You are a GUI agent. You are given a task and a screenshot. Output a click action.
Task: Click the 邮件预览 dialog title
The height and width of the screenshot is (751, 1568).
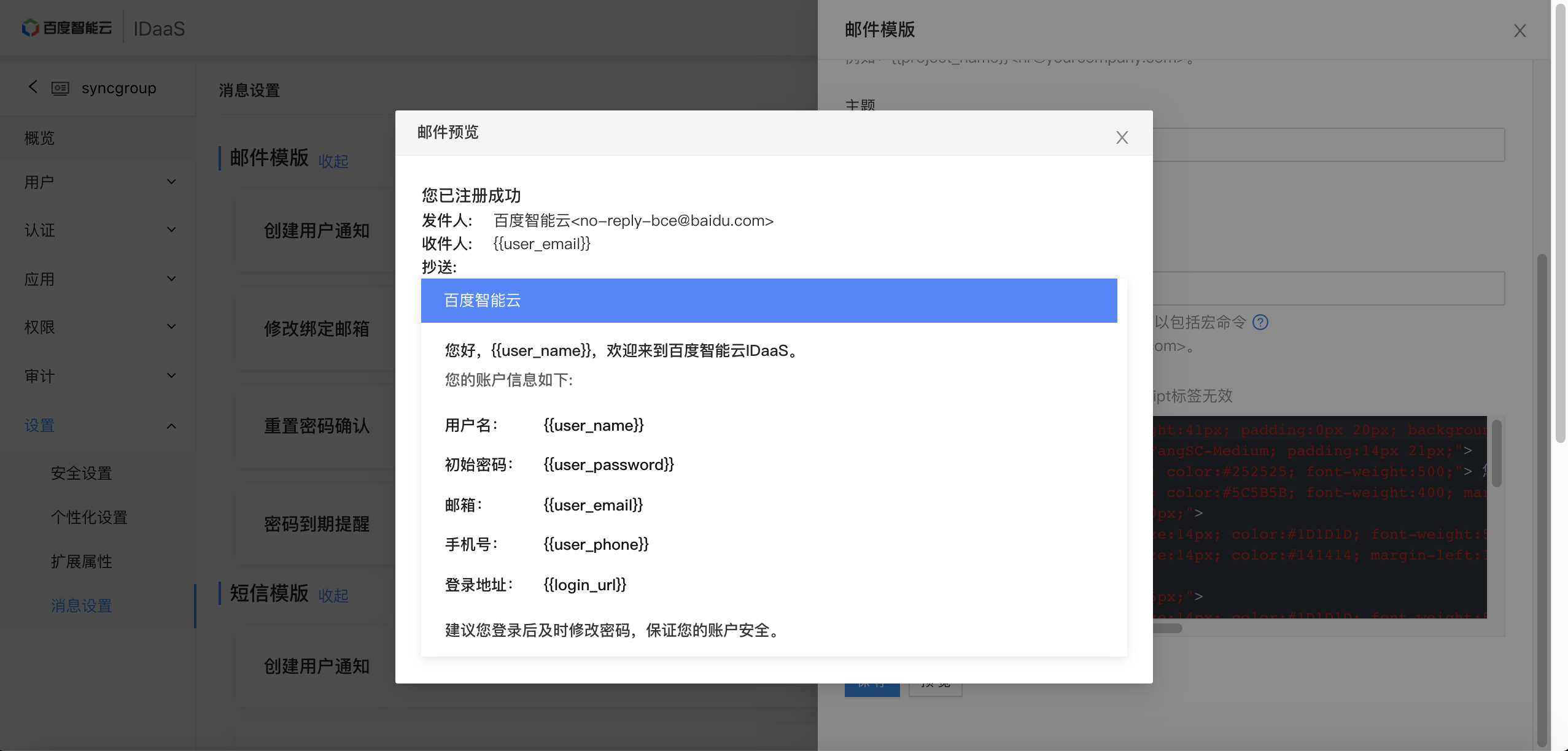pyautogui.click(x=448, y=132)
